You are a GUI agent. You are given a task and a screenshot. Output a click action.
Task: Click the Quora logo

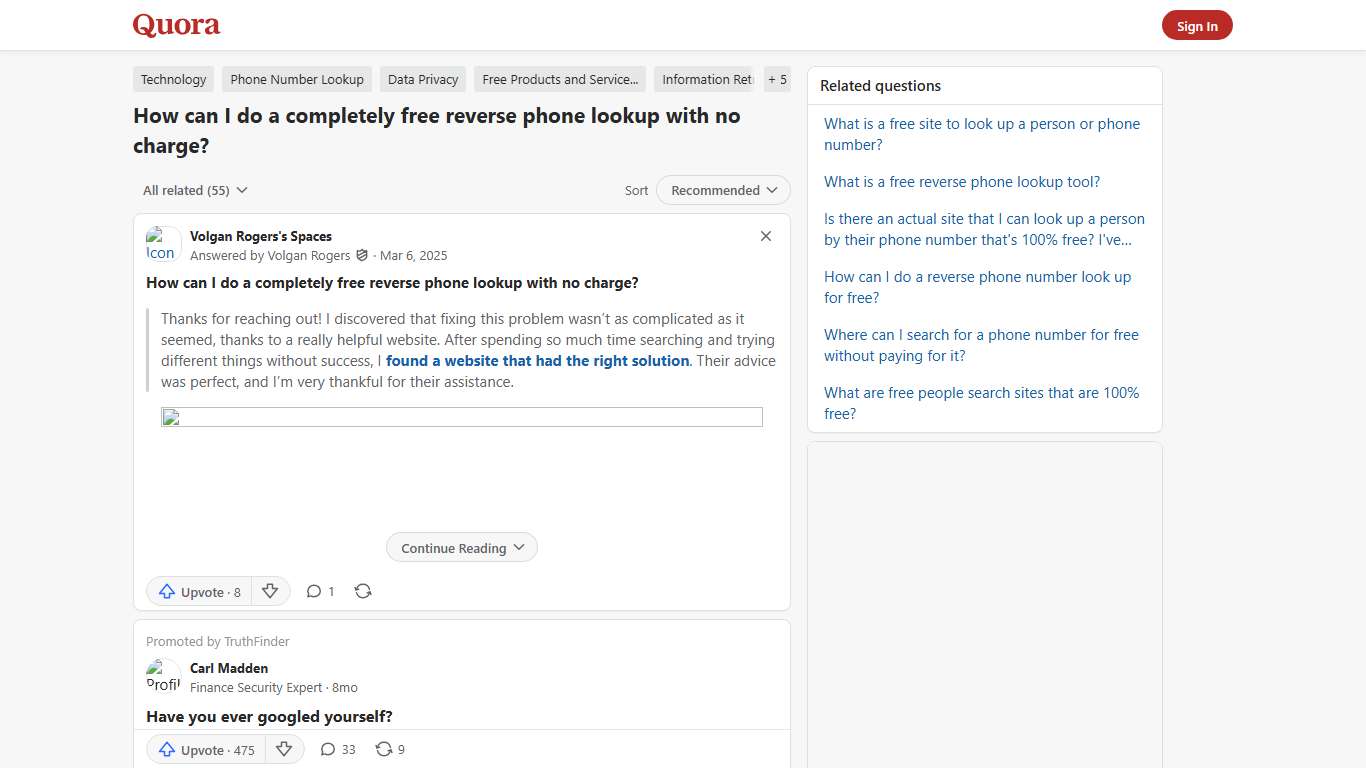(x=176, y=25)
